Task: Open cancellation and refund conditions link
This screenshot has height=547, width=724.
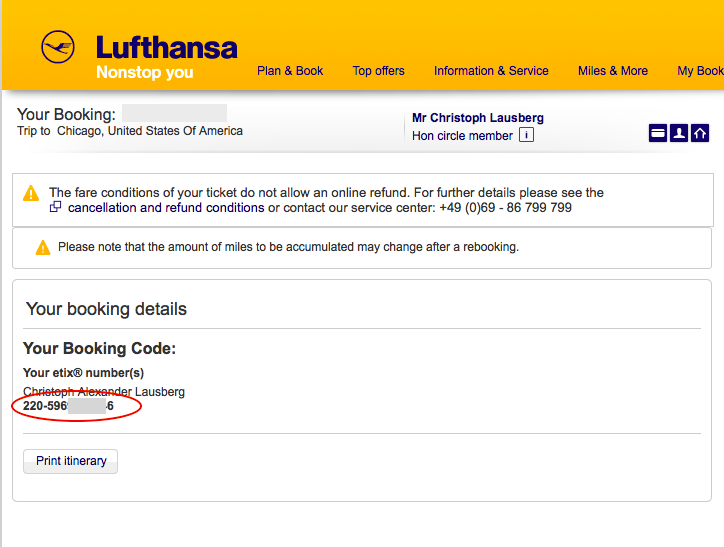Action: pos(166,208)
